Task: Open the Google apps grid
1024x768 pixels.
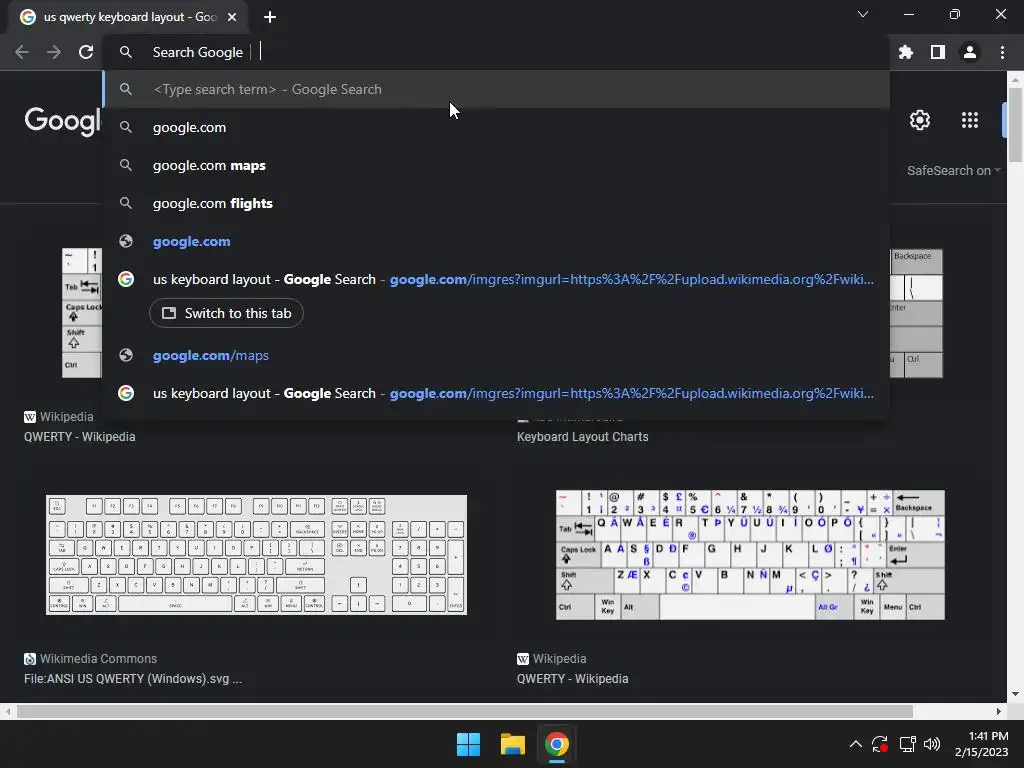Action: click(x=970, y=120)
